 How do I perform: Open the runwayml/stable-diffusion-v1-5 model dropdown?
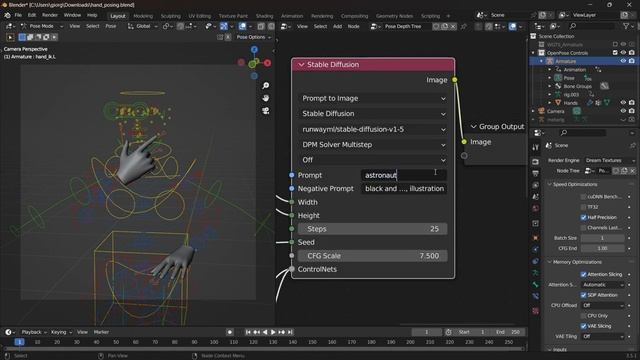[373, 129]
